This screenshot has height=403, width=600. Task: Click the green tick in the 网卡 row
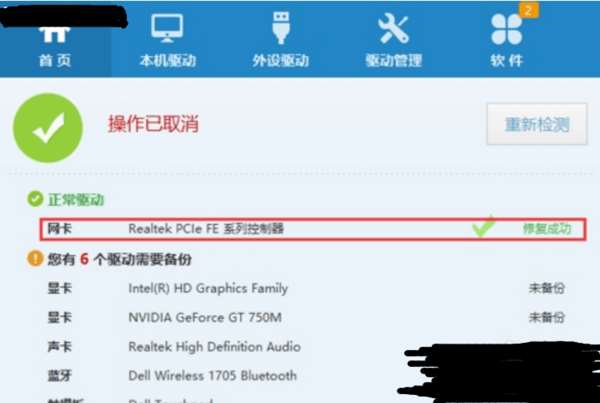pos(484,226)
